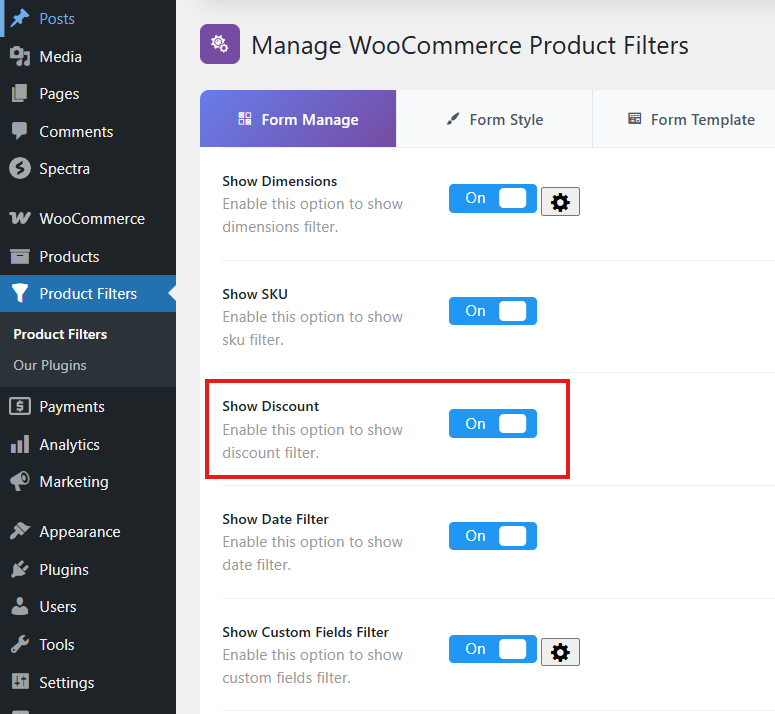Click the purple gears page logo
The height and width of the screenshot is (714, 775).
point(220,44)
